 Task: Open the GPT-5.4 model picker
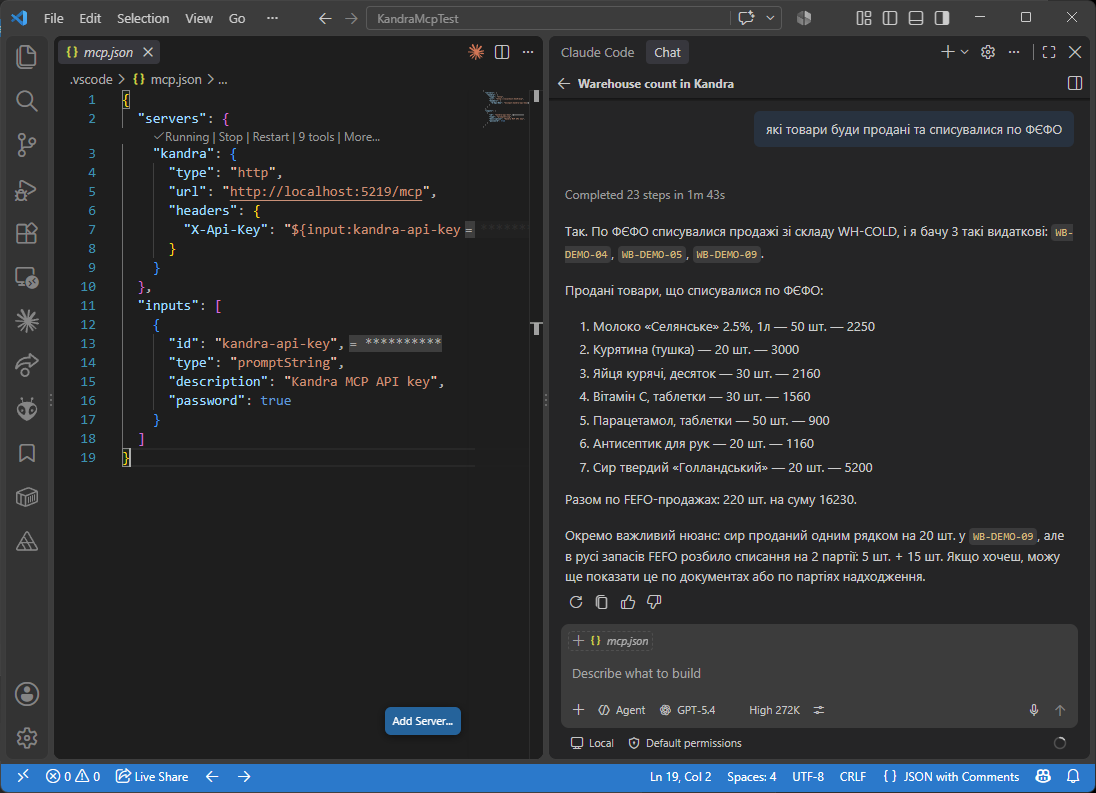688,710
